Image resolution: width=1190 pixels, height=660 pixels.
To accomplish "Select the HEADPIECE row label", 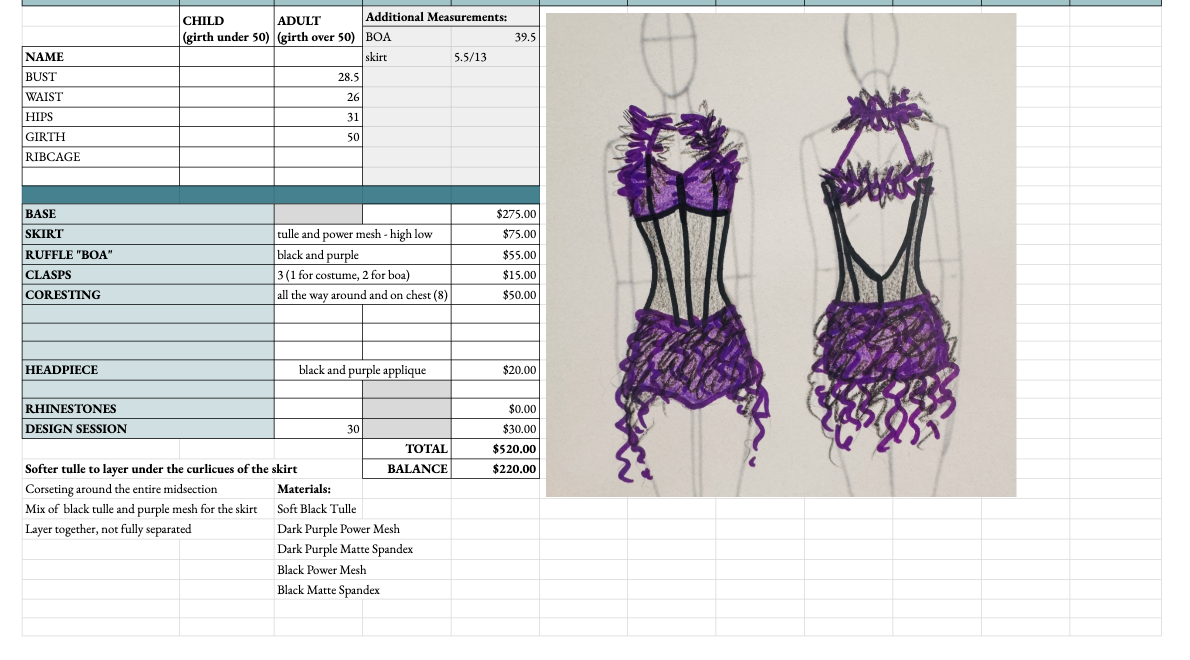I will (x=148, y=369).
